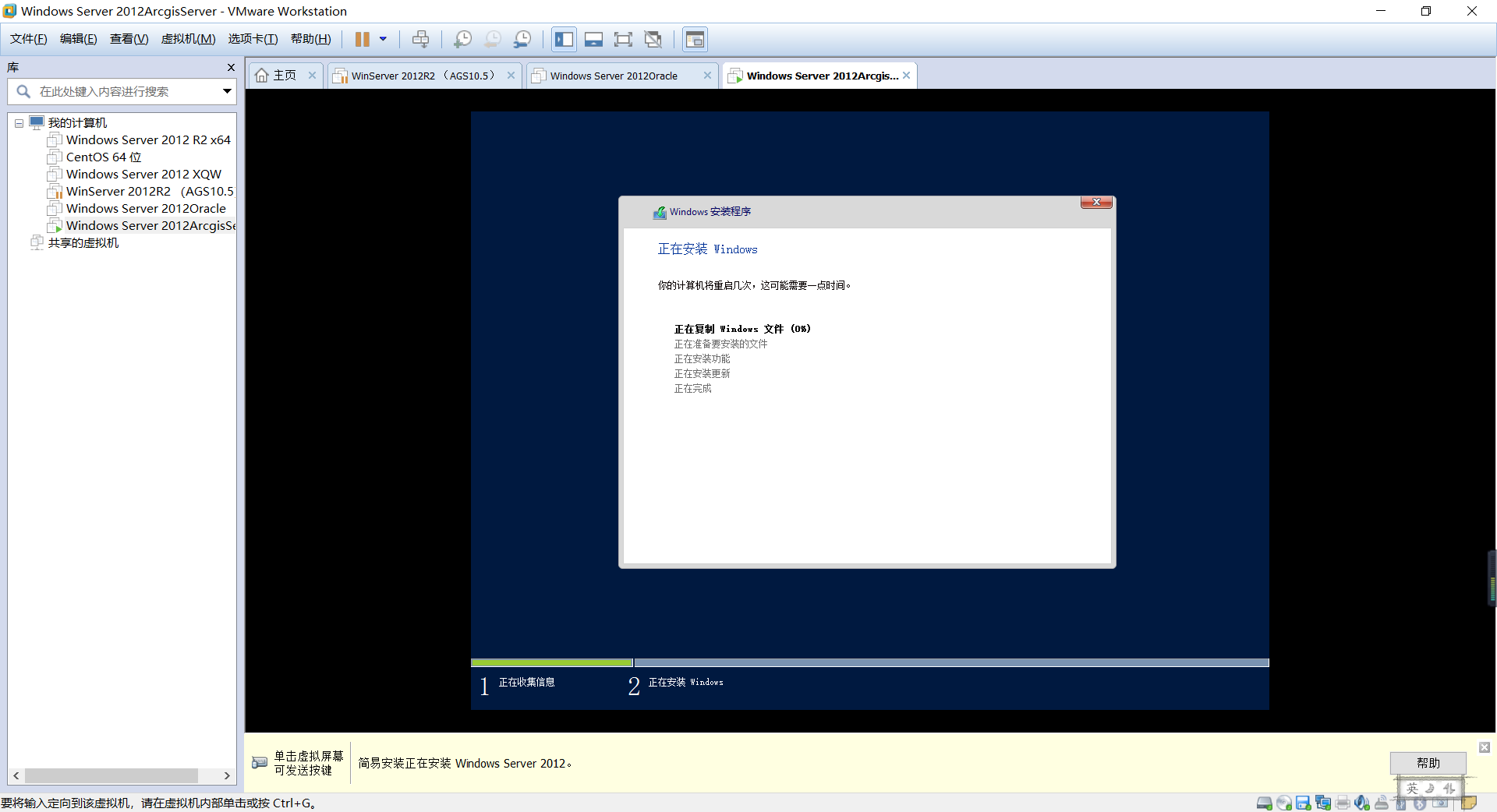Close the 库 library panel
Image resolution: width=1497 pixels, height=812 pixels.
(231, 68)
